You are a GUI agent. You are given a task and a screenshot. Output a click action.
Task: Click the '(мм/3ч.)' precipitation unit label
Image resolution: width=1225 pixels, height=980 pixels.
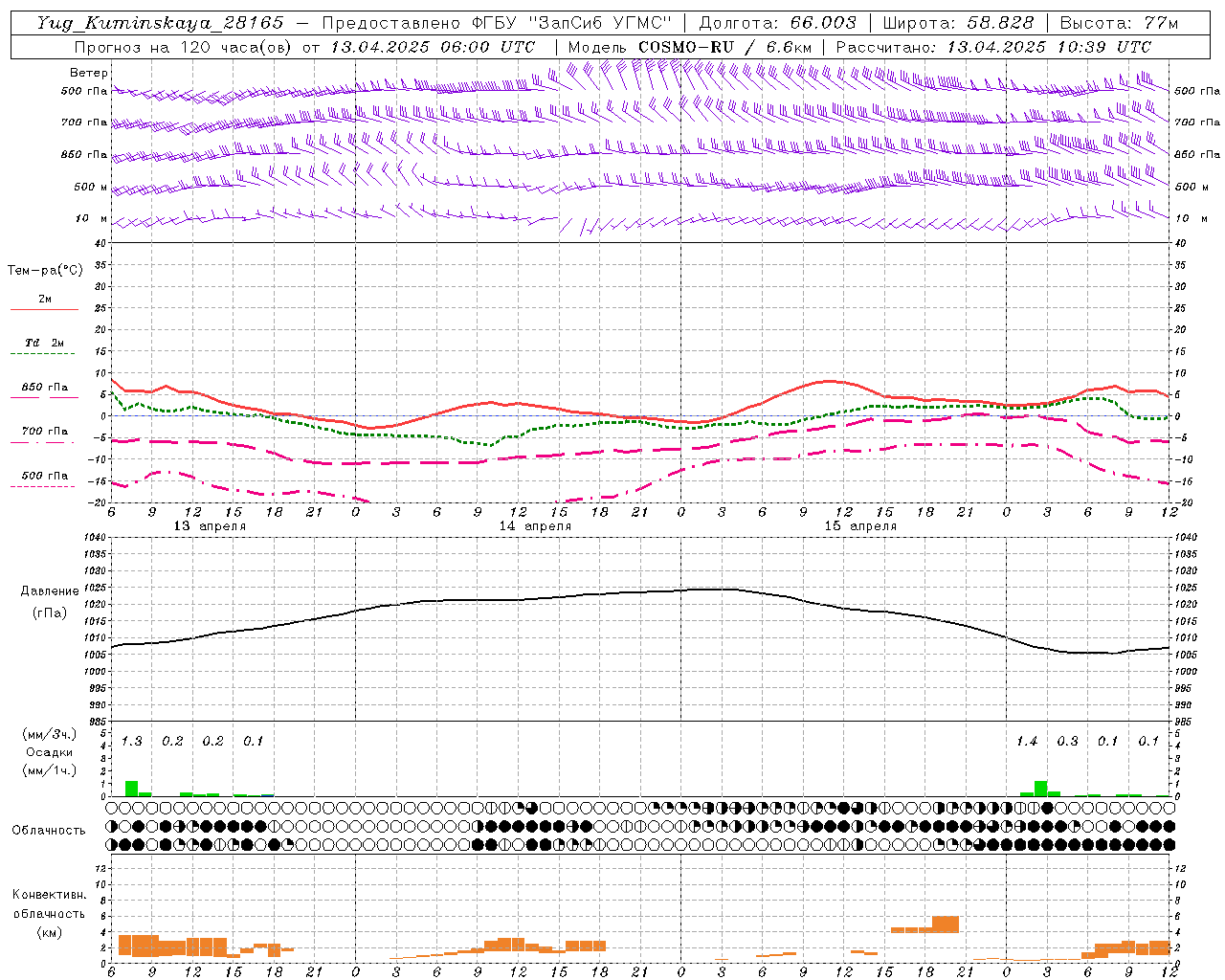pyautogui.click(x=50, y=734)
